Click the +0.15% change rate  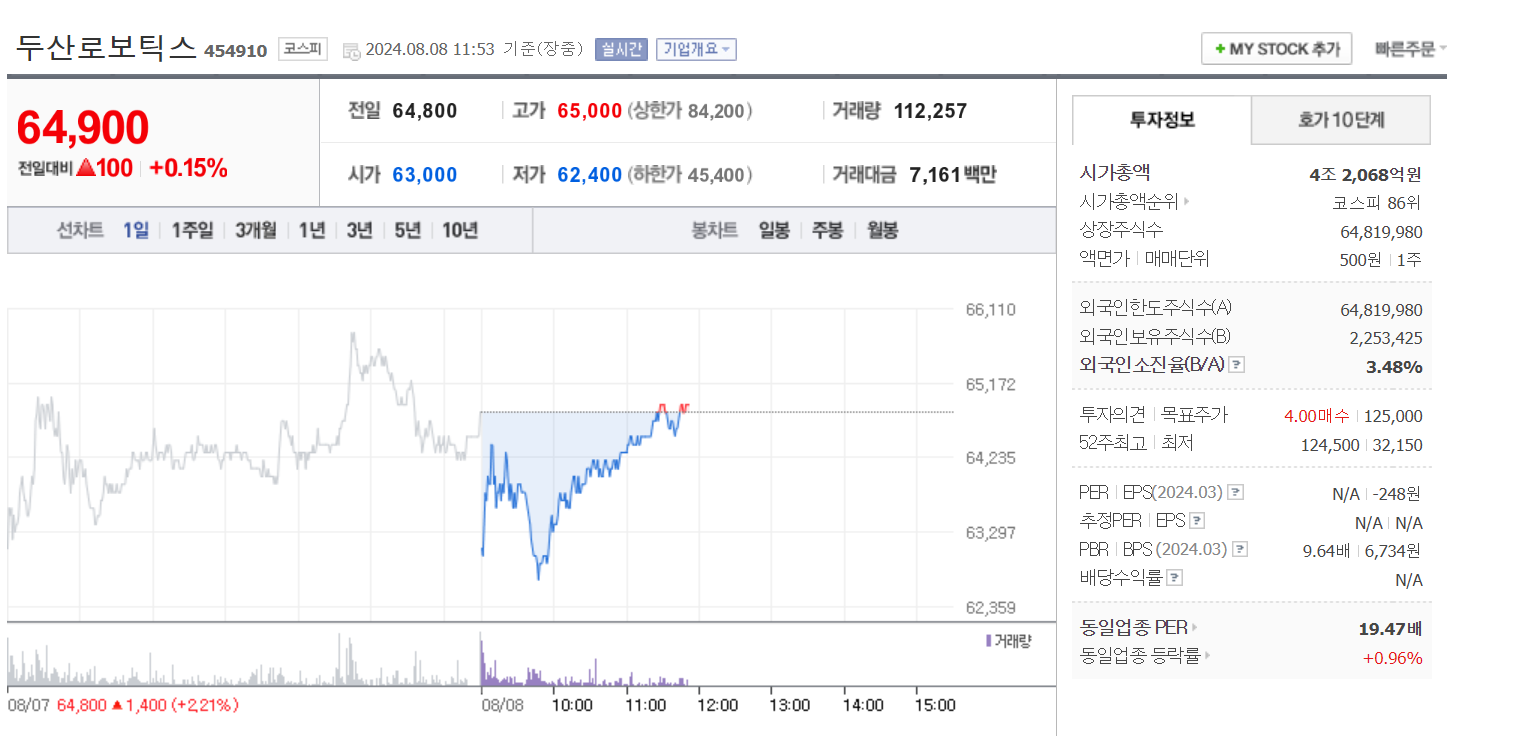tap(188, 168)
